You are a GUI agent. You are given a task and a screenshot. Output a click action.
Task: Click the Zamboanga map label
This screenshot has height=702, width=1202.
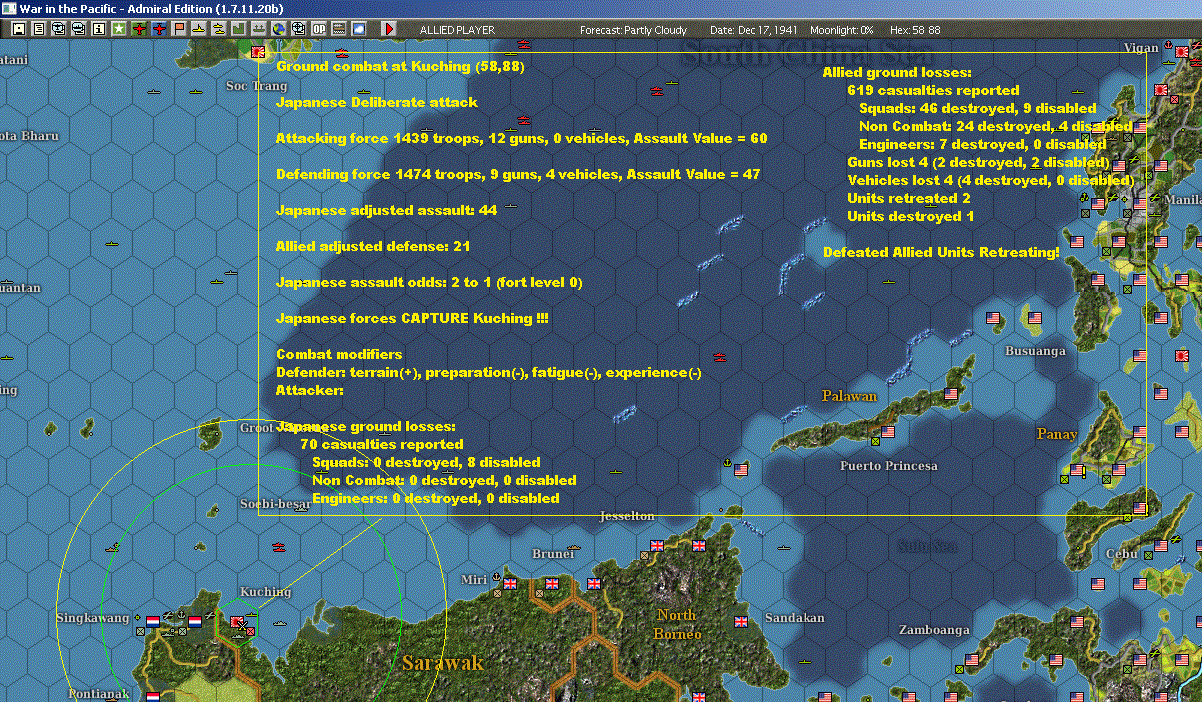(934, 630)
